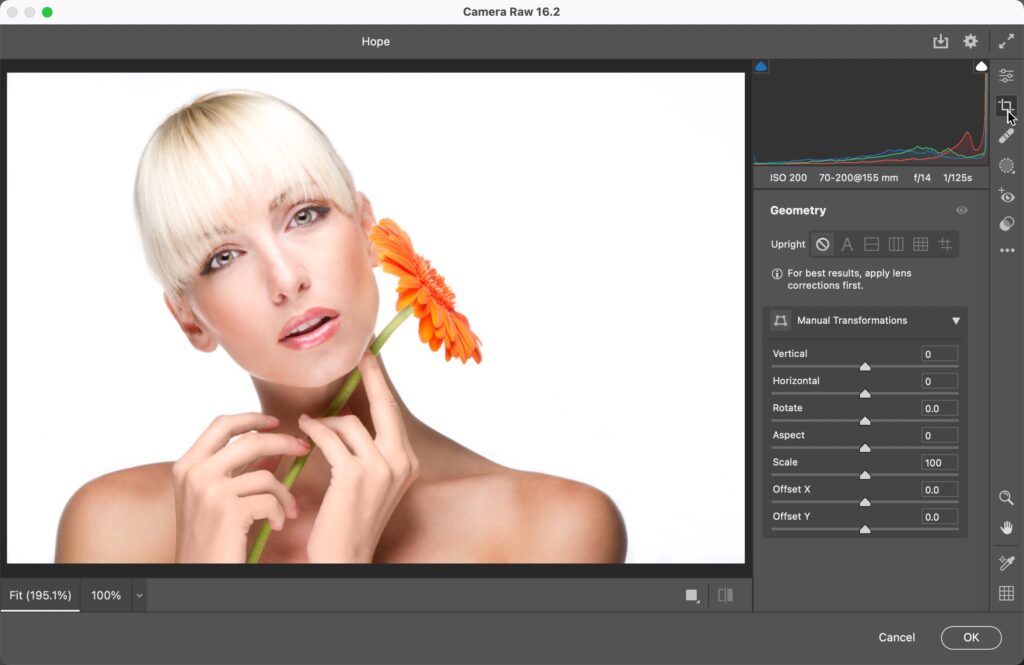This screenshot has height=665, width=1024.
Task: Toggle shadow clipping warning in histogram
Action: (761, 66)
